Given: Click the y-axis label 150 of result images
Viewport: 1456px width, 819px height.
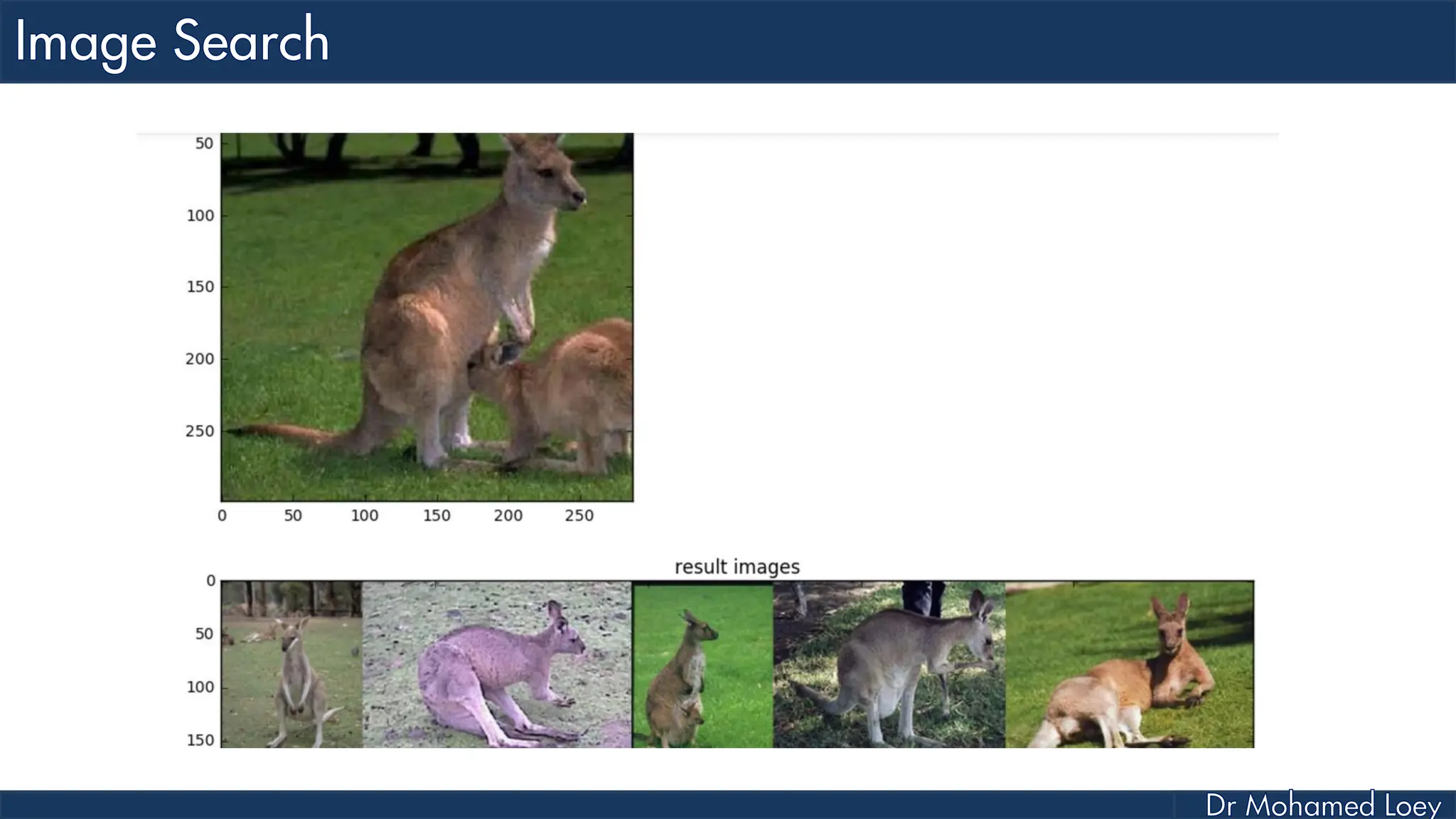Looking at the screenshot, I should pos(200,740).
